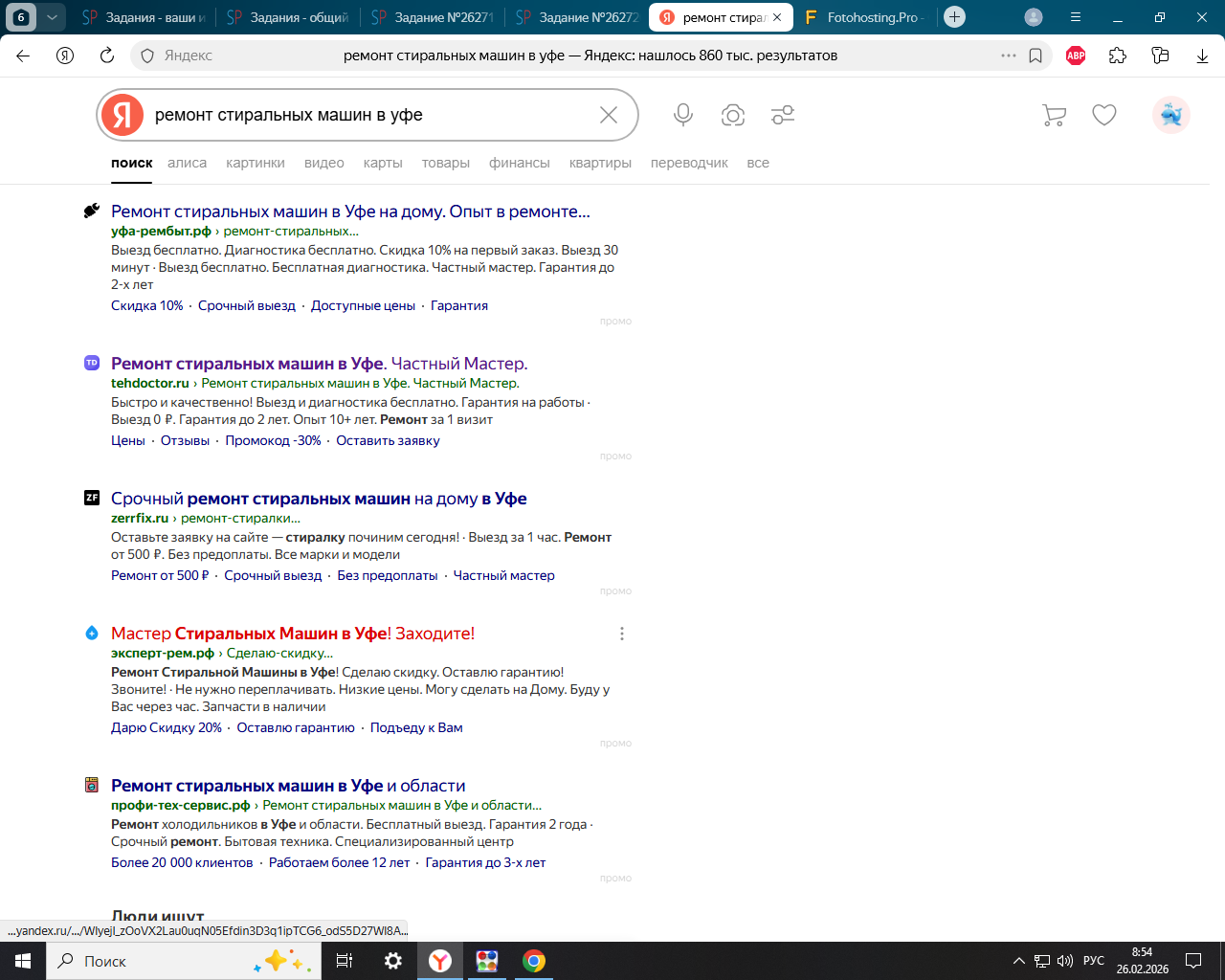Open the shopping cart icon
The width and height of the screenshot is (1225, 980).
pos(1054,115)
